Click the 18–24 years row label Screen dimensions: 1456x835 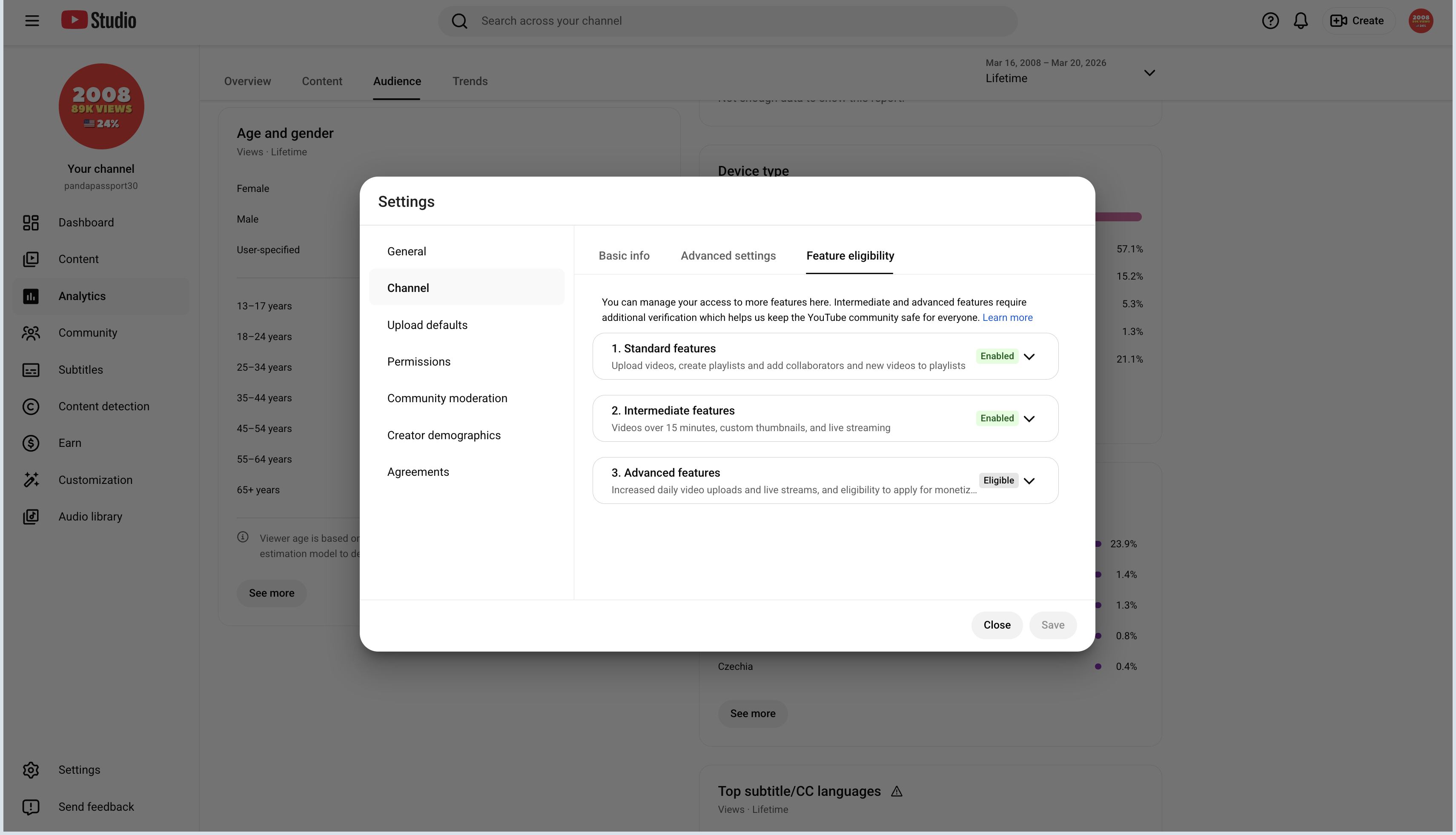pyautogui.click(x=264, y=337)
